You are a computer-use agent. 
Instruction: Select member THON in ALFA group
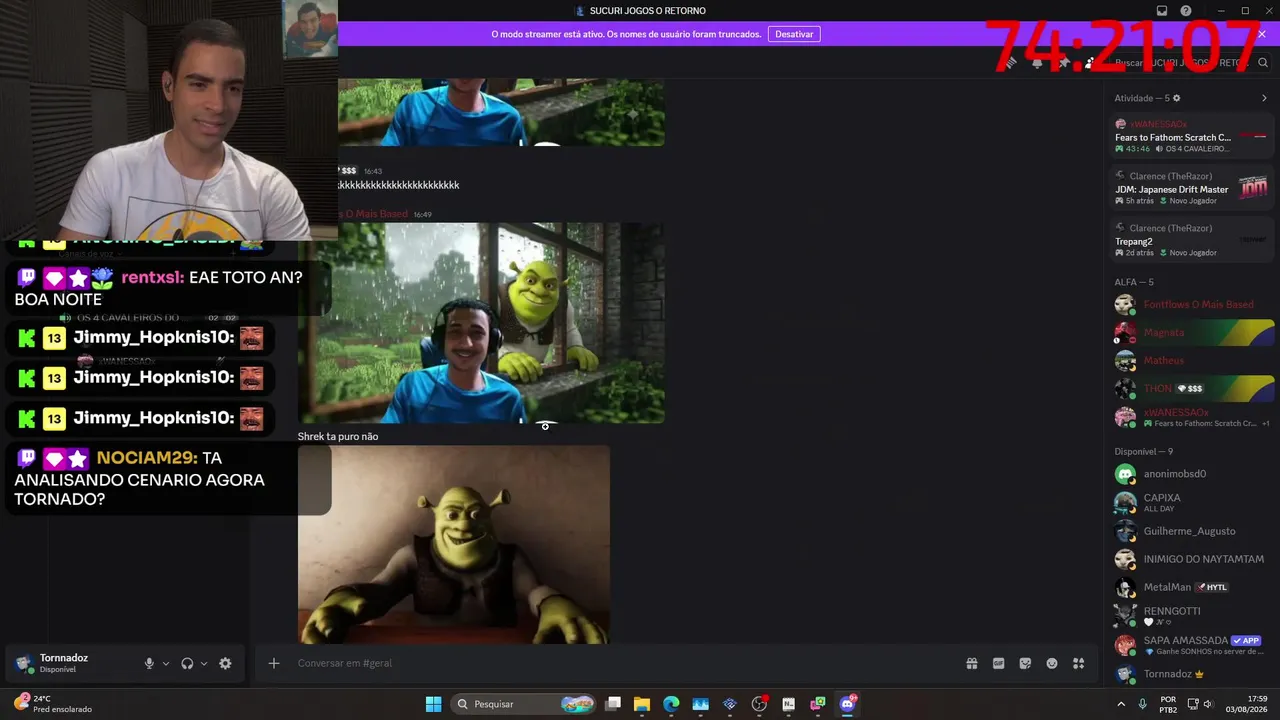tap(1194, 388)
